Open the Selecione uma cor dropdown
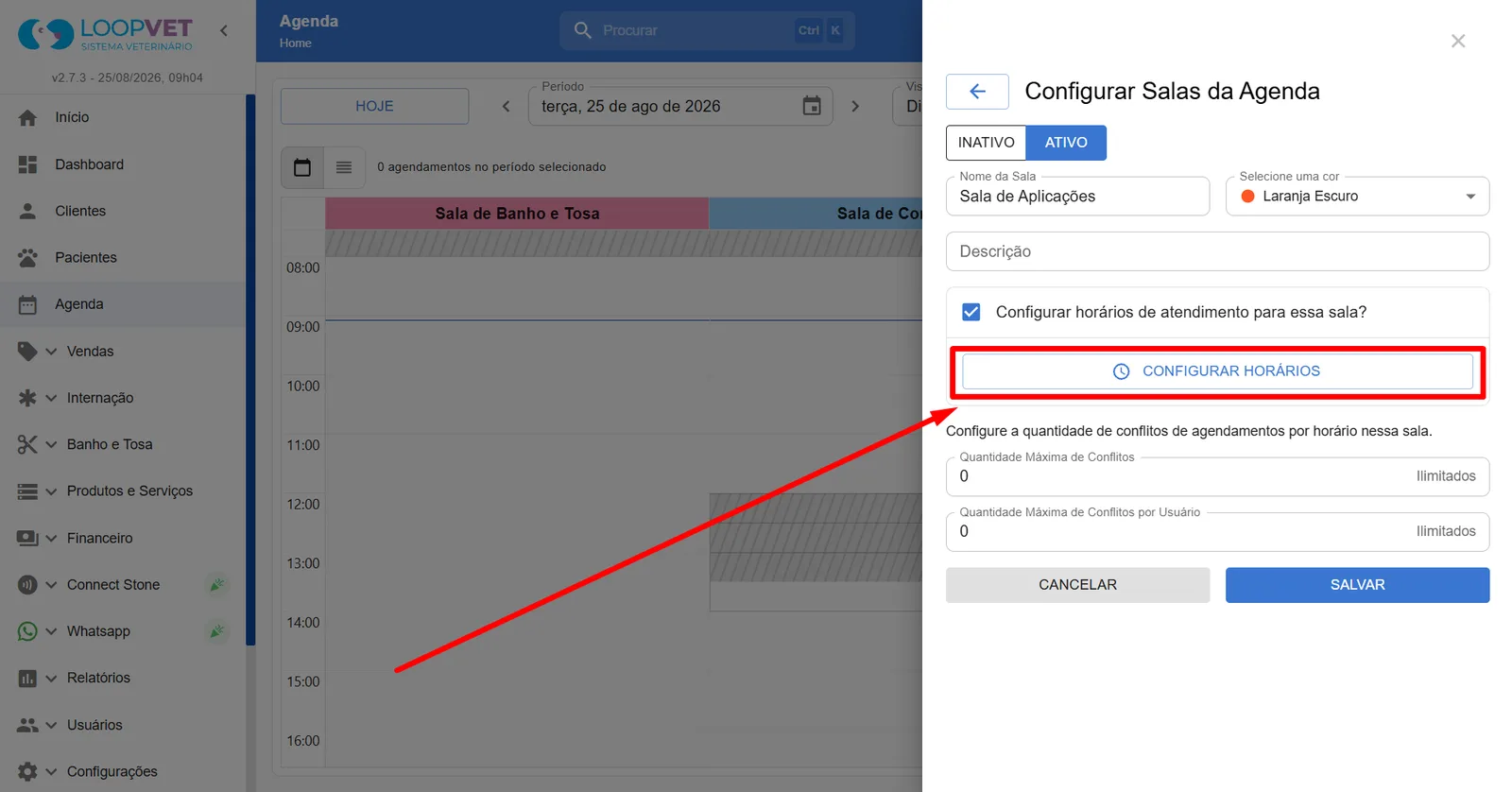 [x=1357, y=197]
